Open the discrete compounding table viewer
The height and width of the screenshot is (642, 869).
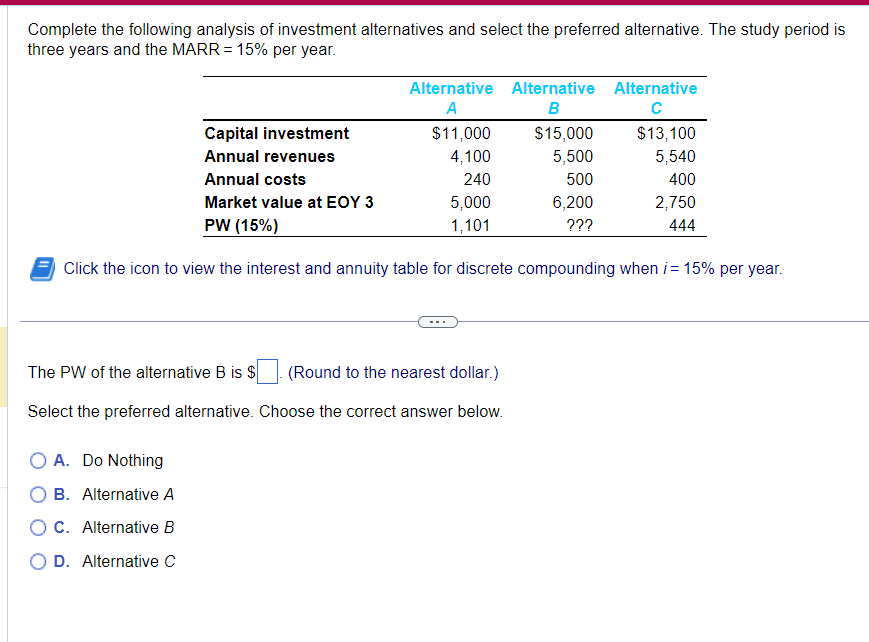36,267
